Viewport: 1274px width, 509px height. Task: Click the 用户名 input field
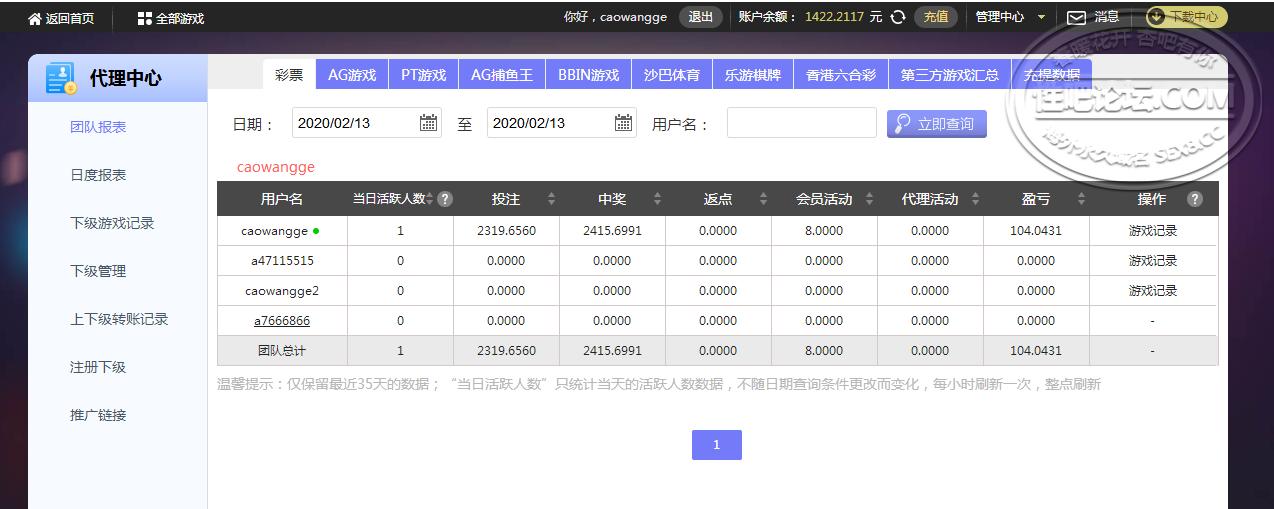[801, 123]
